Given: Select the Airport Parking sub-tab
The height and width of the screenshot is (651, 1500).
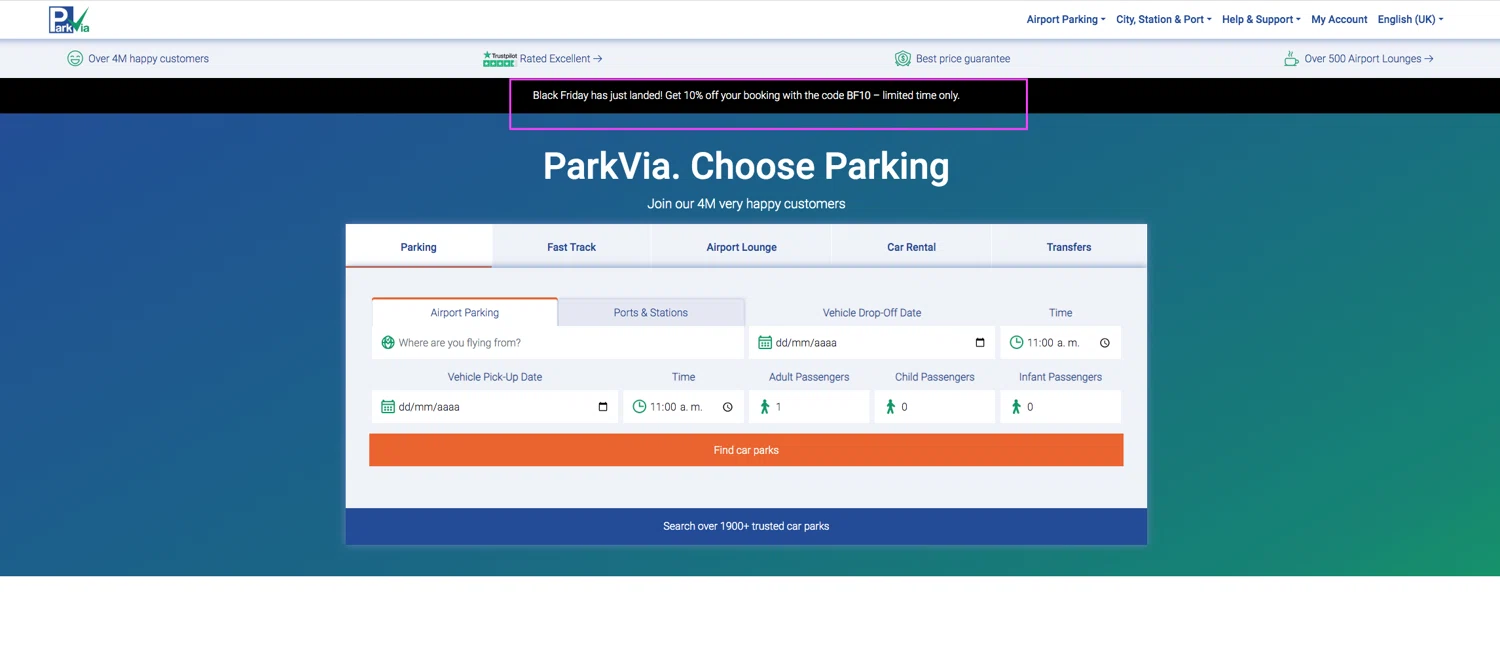Looking at the screenshot, I should point(465,312).
